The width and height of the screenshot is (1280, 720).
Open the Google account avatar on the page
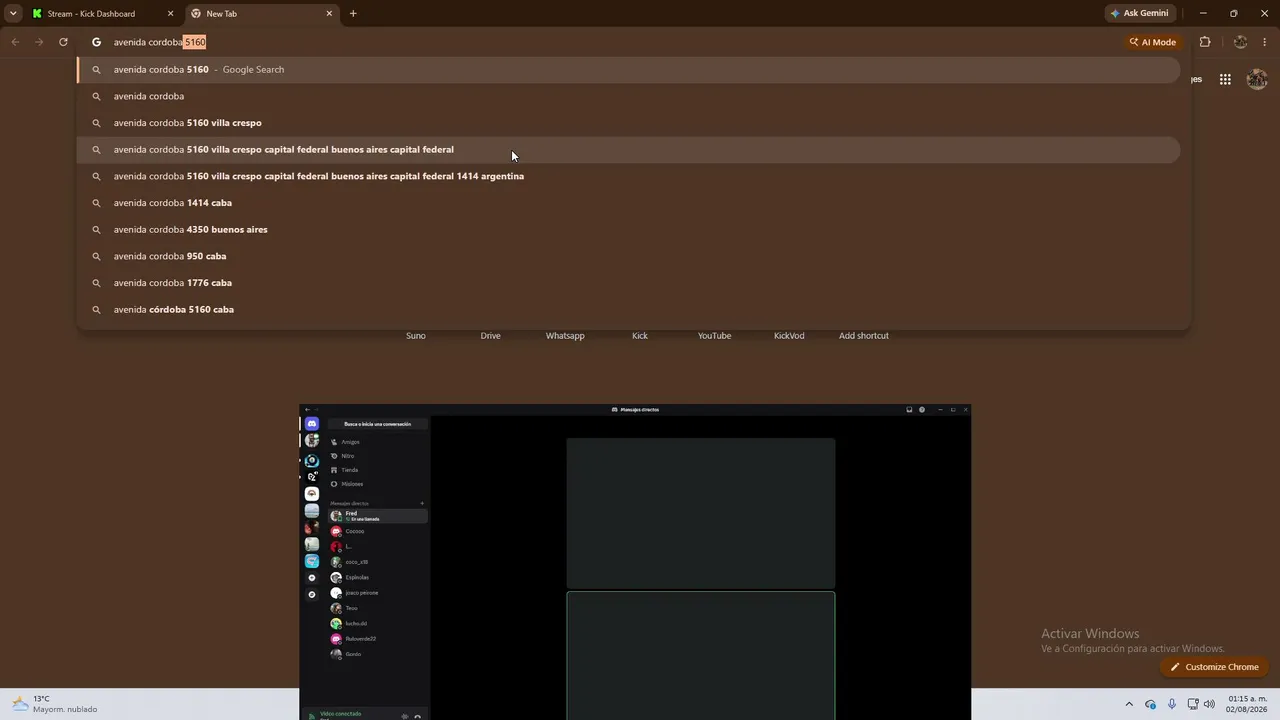1257,79
